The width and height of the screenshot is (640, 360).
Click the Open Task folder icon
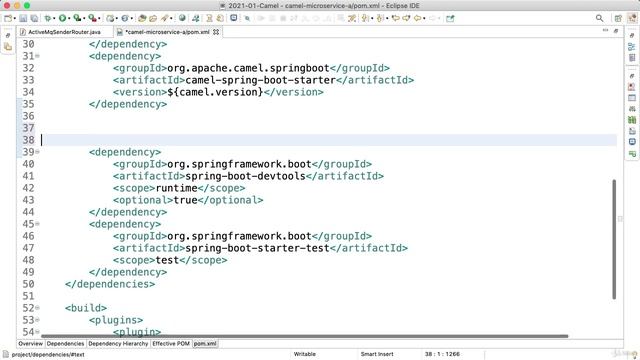click(153, 18)
